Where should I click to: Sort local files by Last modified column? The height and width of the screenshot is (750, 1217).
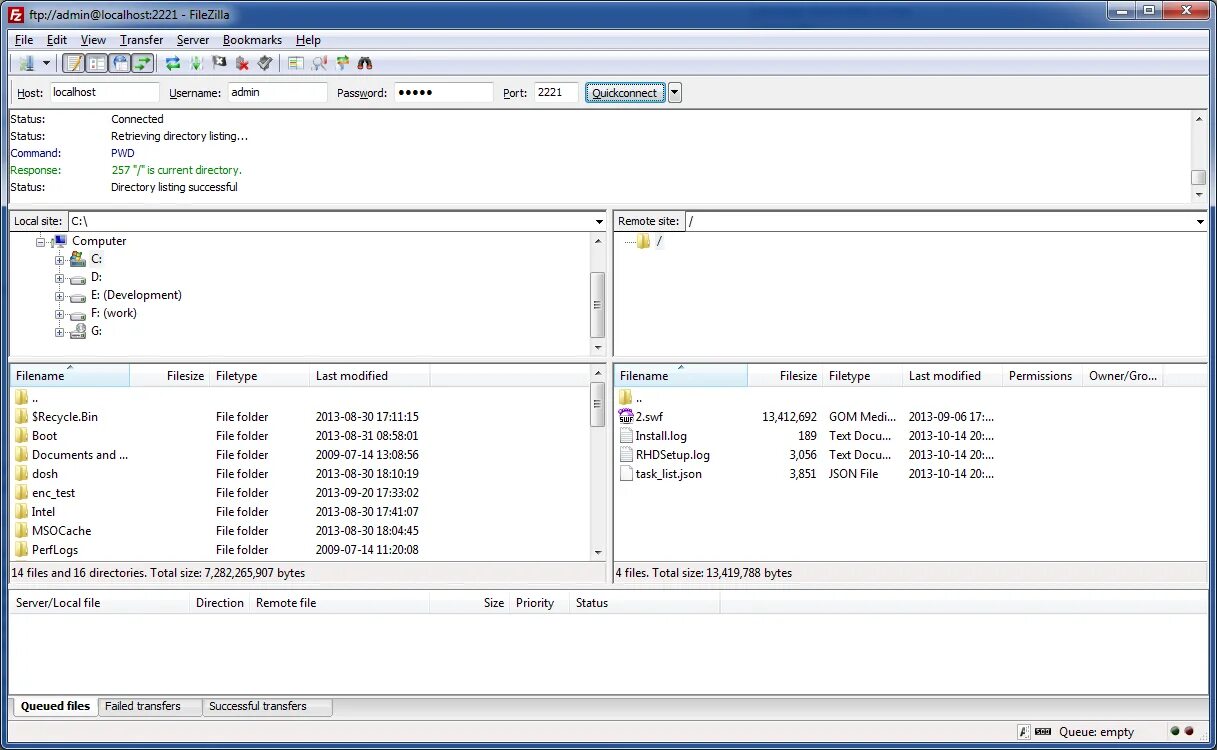[369, 376]
